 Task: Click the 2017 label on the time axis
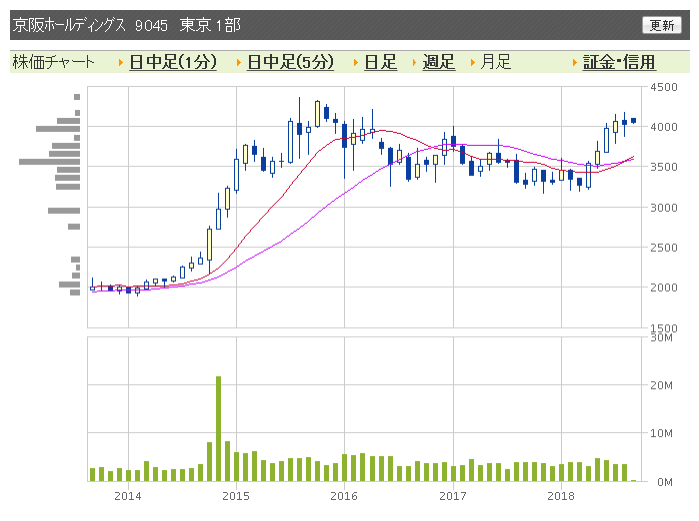453,496
